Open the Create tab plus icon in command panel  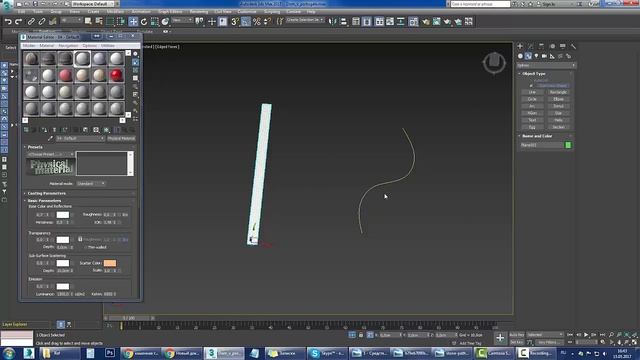point(520,46)
